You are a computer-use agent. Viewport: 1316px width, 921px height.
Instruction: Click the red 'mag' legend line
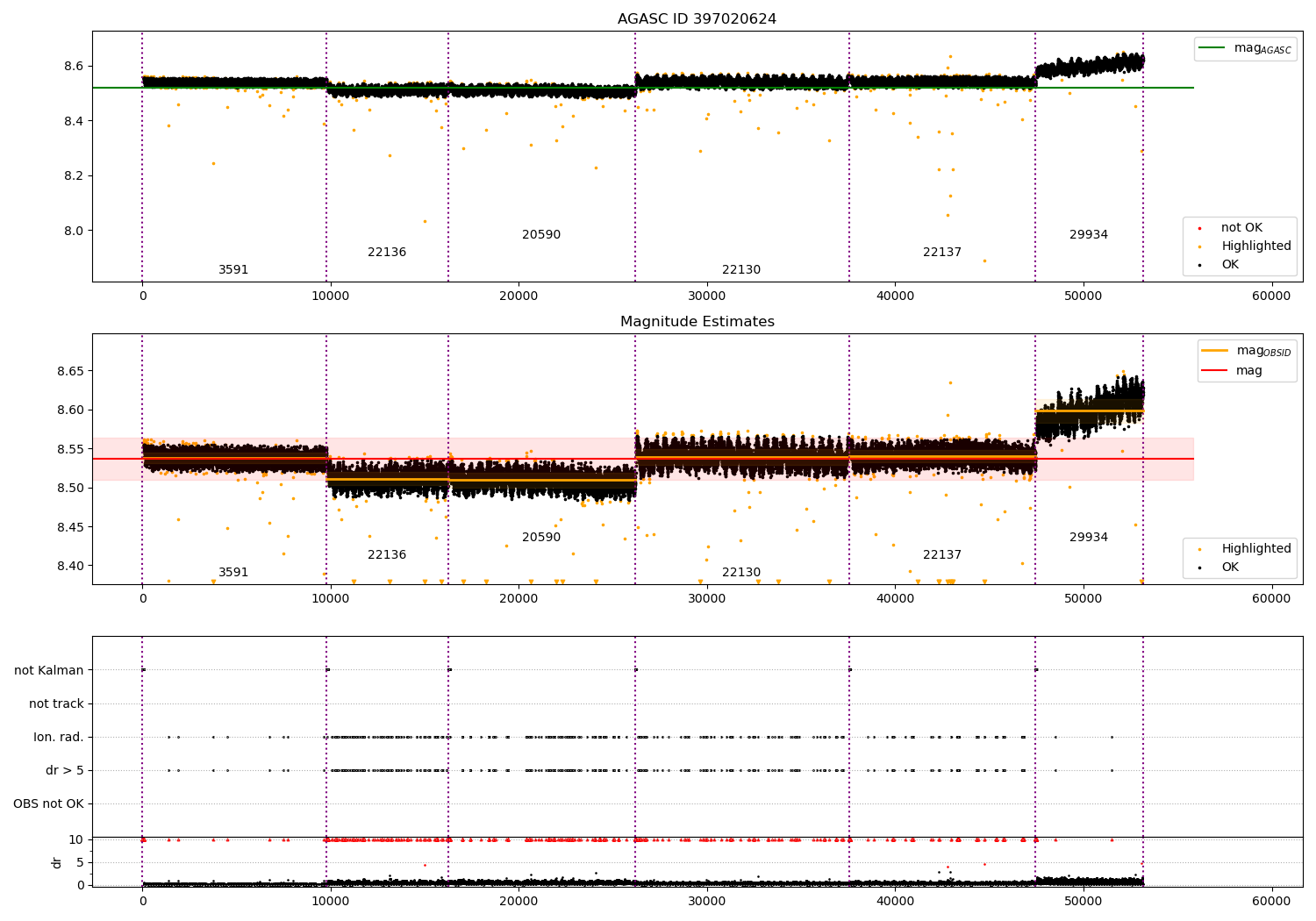[x=1215, y=370]
